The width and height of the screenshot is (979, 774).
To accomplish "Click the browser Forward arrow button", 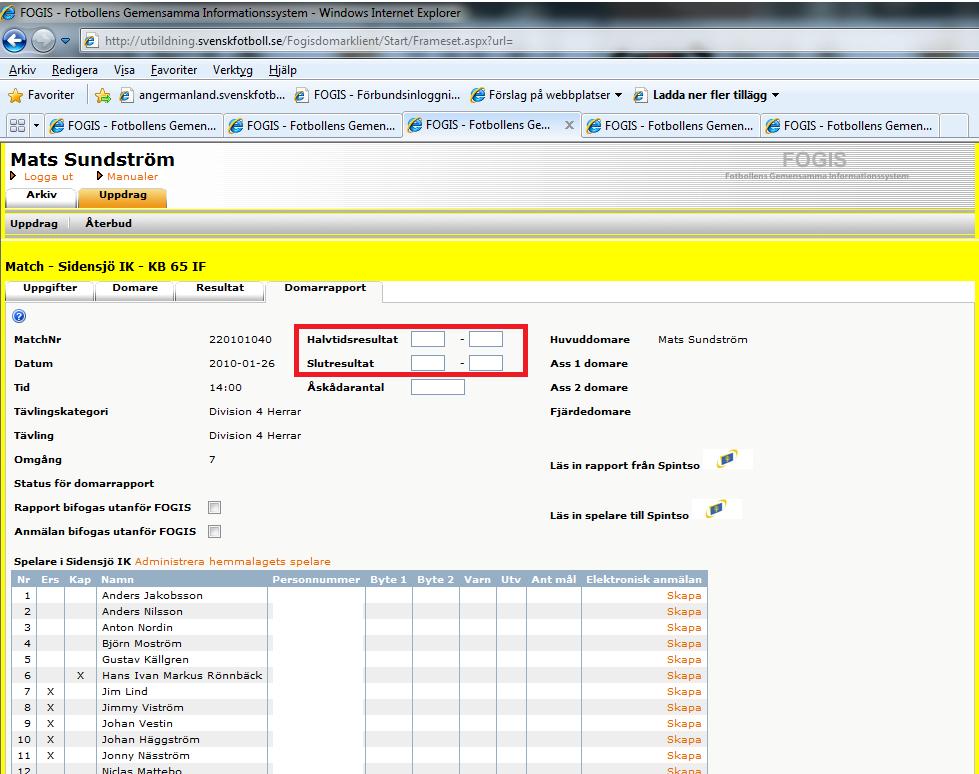I will 43,41.
